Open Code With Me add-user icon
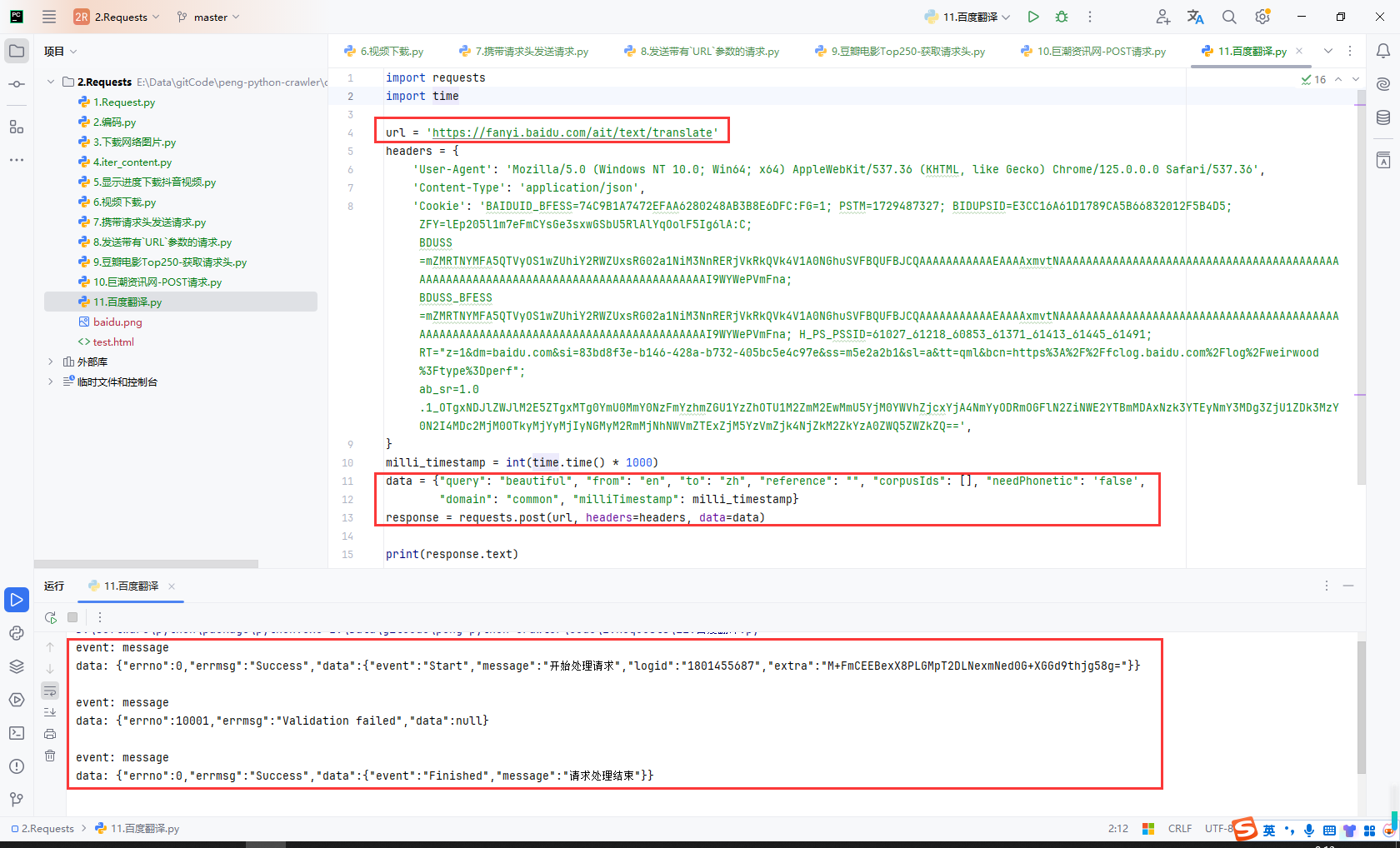The image size is (1400, 848). click(1163, 17)
